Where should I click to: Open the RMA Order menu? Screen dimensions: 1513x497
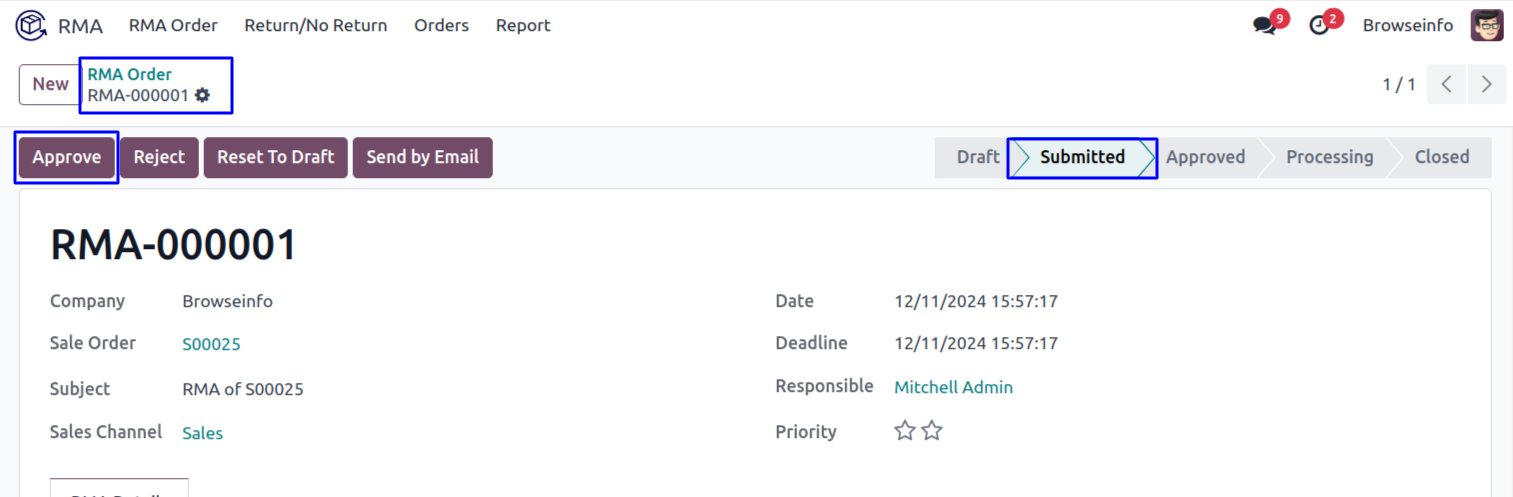click(173, 25)
